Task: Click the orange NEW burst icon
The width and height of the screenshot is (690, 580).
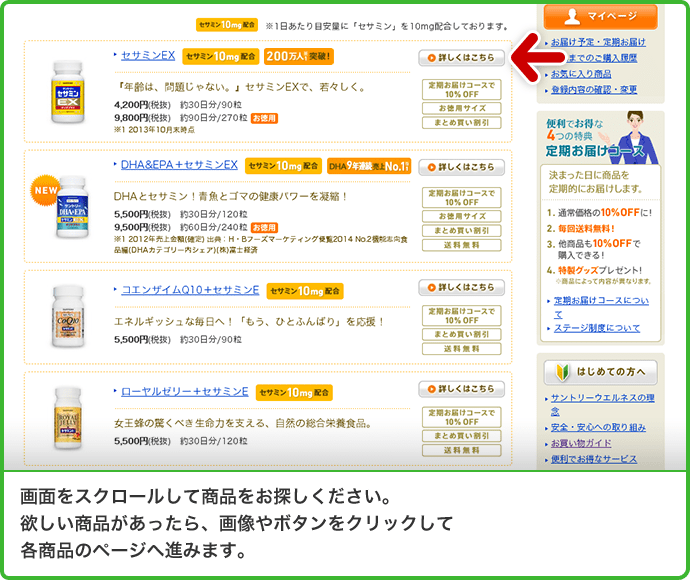Action: 45,190
